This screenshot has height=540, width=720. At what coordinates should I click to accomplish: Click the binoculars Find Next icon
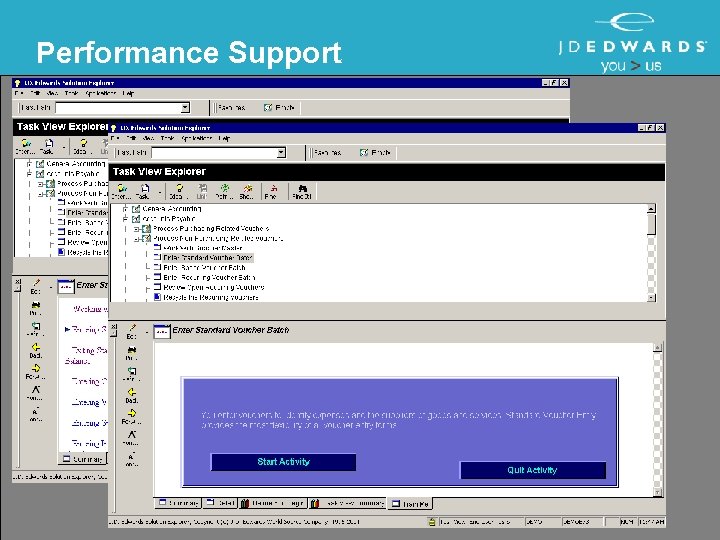pos(302,191)
